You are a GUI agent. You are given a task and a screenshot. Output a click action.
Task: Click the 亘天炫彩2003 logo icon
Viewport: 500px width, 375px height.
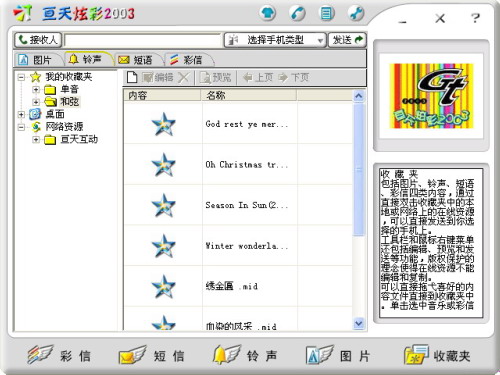(22, 14)
